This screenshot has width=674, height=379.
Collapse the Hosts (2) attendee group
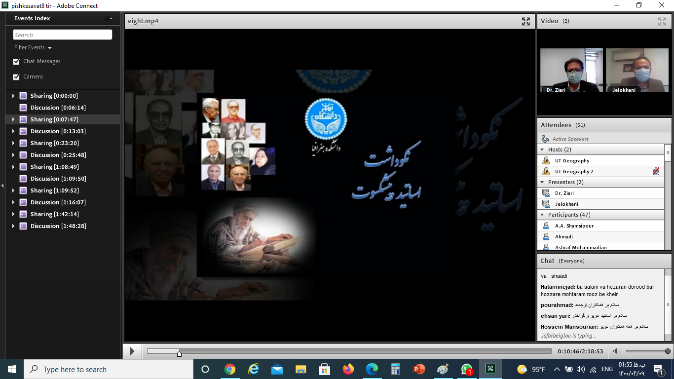[x=542, y=150]
